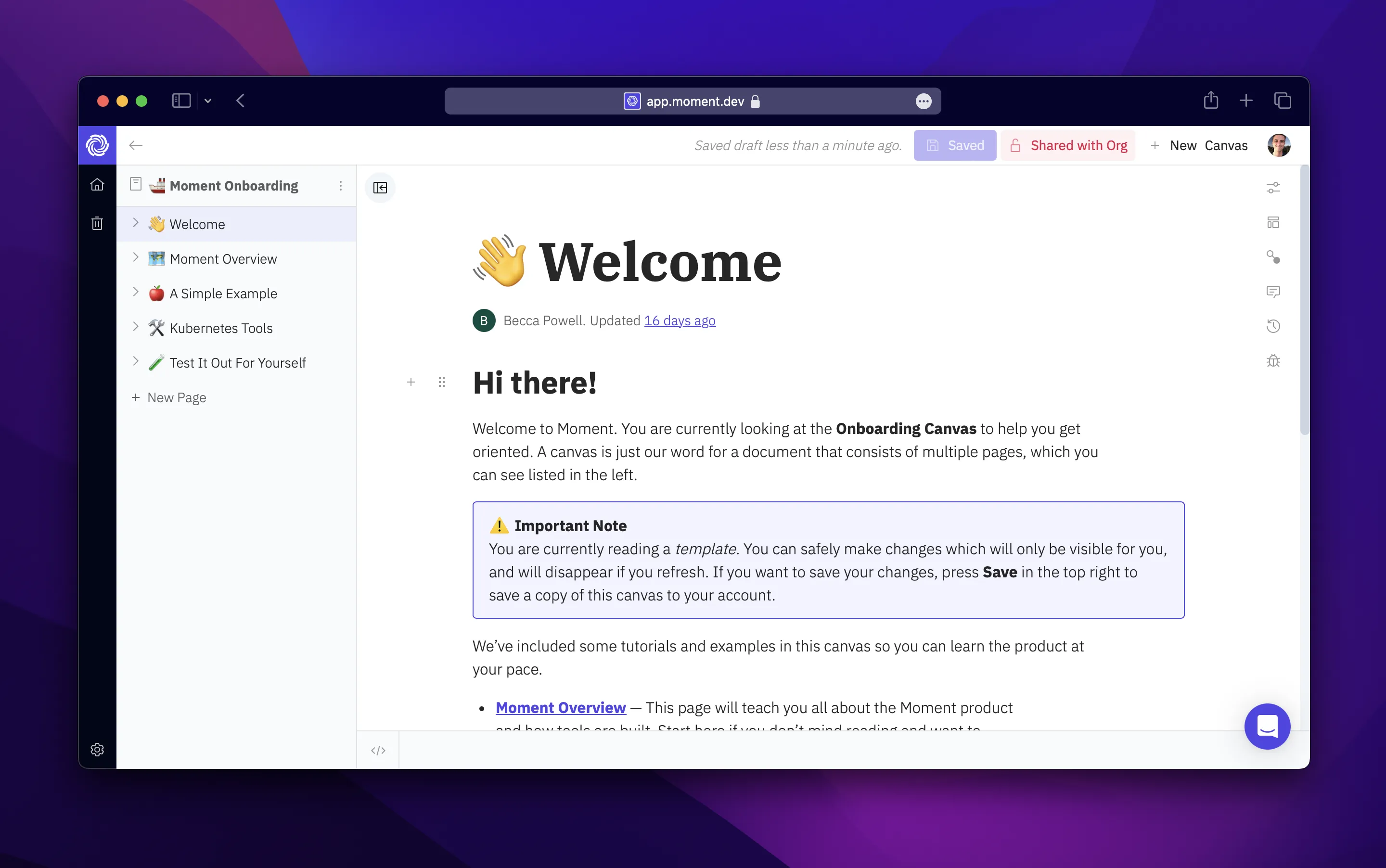The image size is (1386, 868).
Task: Click the address bar app.moment.dev
Action: click(x=693, y=101)
